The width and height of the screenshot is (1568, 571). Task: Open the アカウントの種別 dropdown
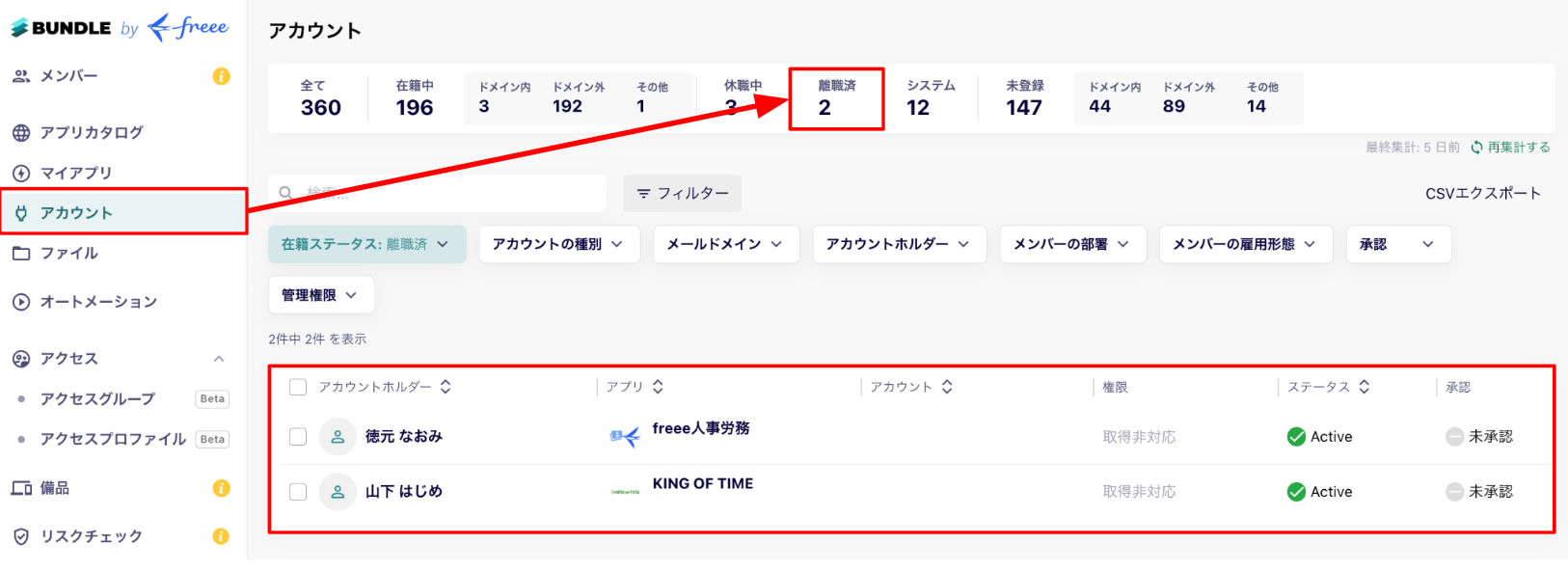(x=558, y=244)
